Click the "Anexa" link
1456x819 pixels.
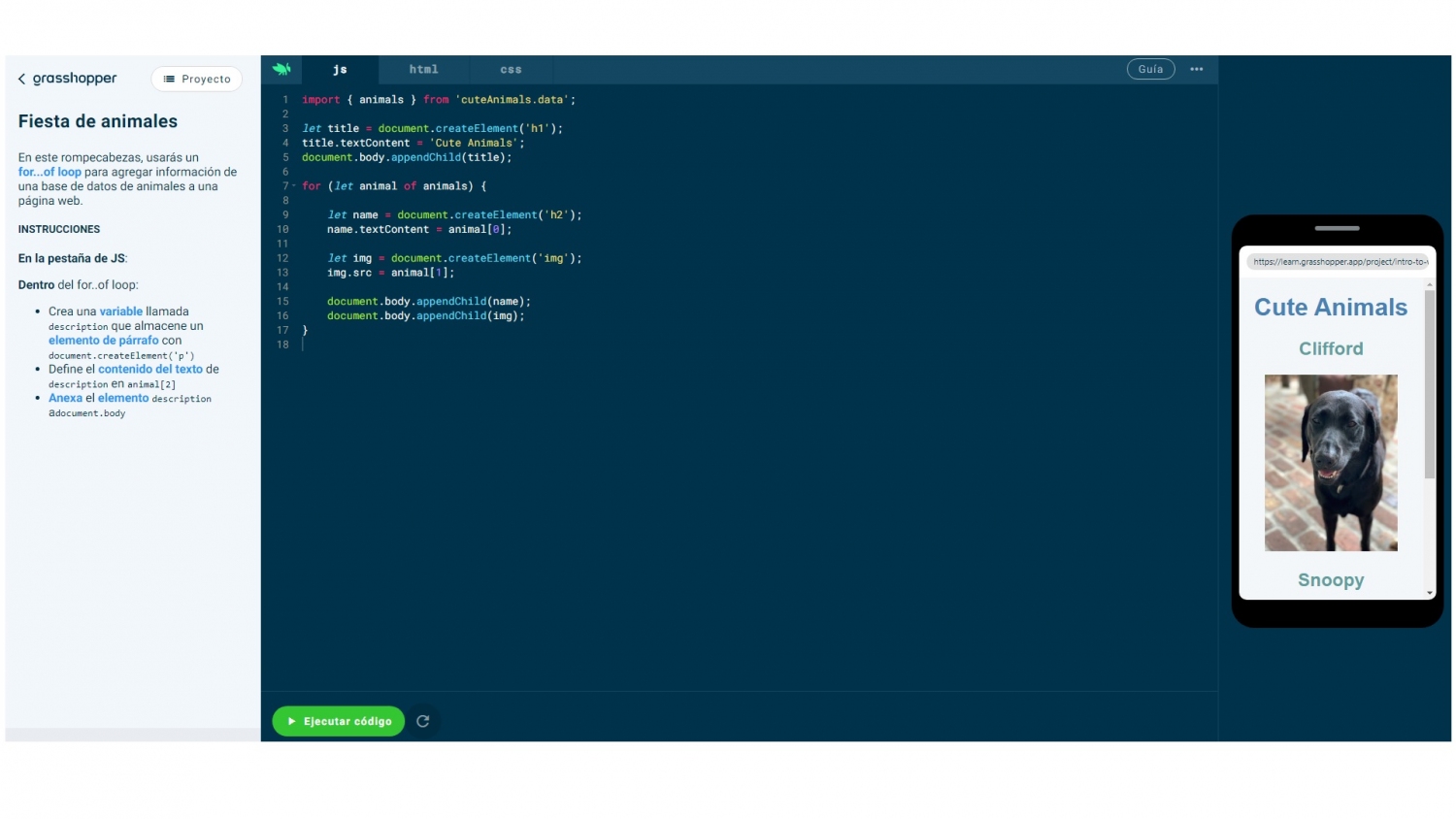tap(65, 398)
